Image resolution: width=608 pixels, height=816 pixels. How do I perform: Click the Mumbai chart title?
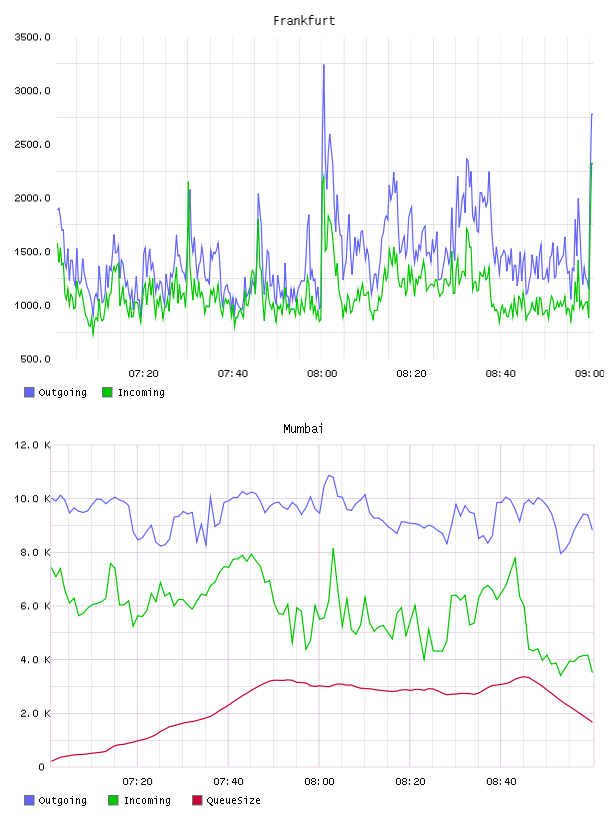(303, 429)
